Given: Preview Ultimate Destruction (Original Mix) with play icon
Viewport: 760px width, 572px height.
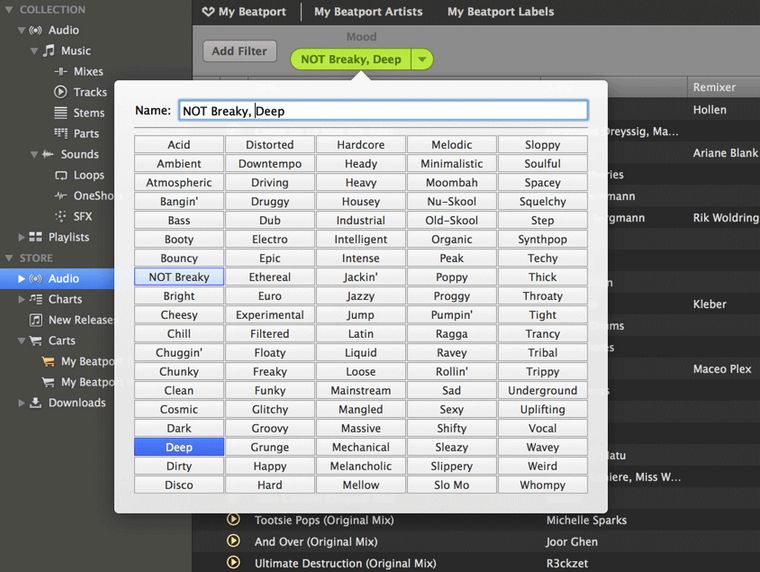Looking at the screenshot, I should 233,562.
